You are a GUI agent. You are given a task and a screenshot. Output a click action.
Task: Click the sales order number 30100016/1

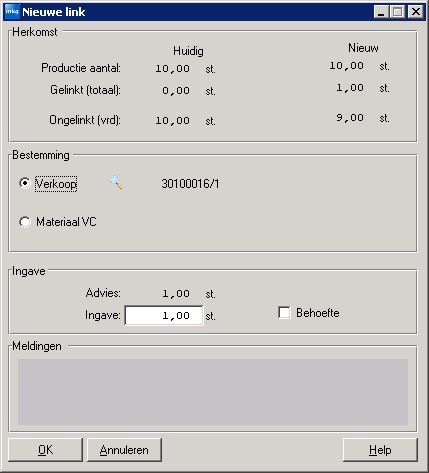click(x=190, y=184)
